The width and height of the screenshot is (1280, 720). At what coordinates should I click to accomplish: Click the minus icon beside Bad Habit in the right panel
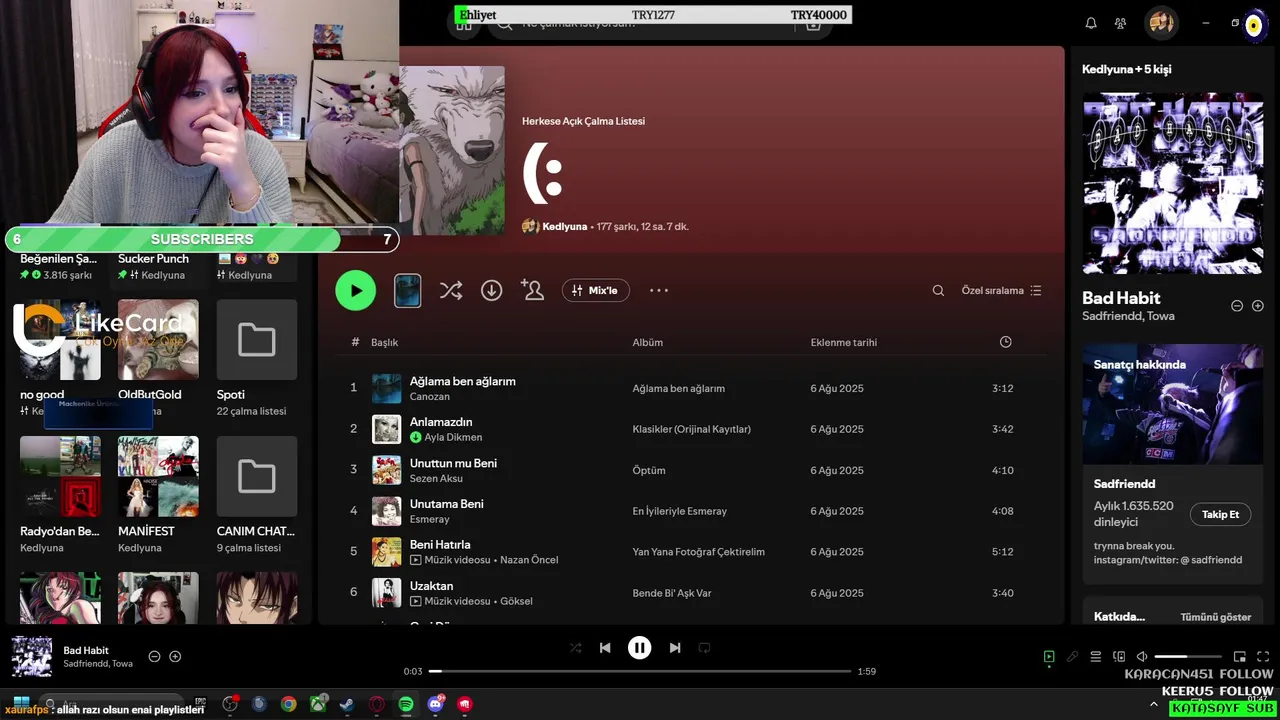[1237, 306]
